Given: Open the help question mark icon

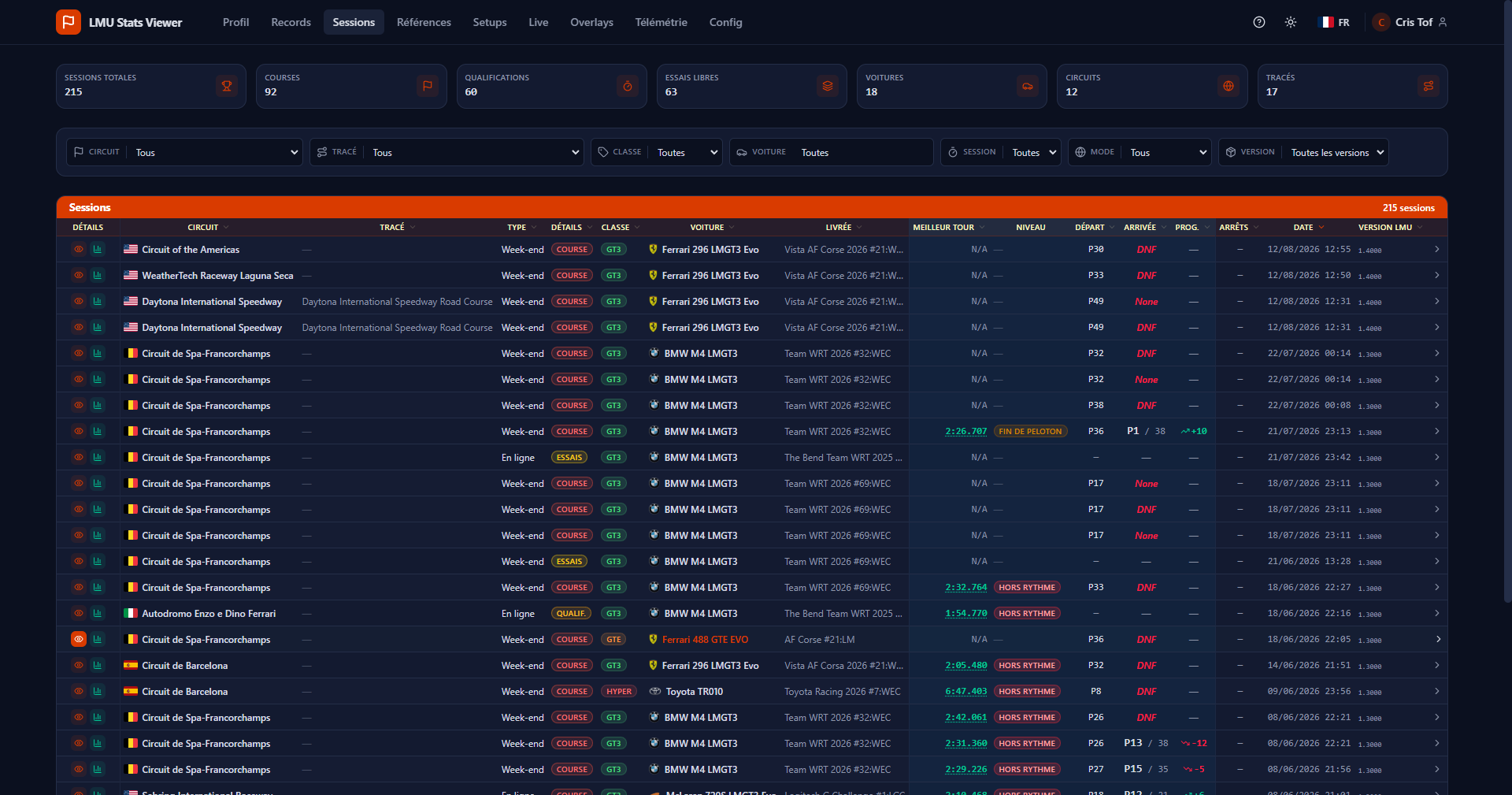Looking at the screenshot, I should (1259, 22).
